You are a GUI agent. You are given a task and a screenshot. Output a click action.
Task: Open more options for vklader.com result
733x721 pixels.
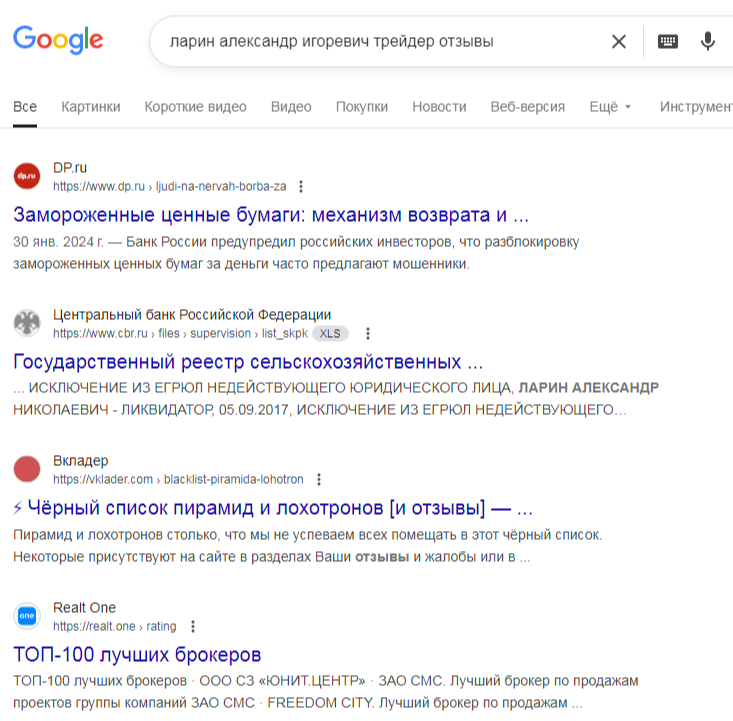tap(319, 479)
